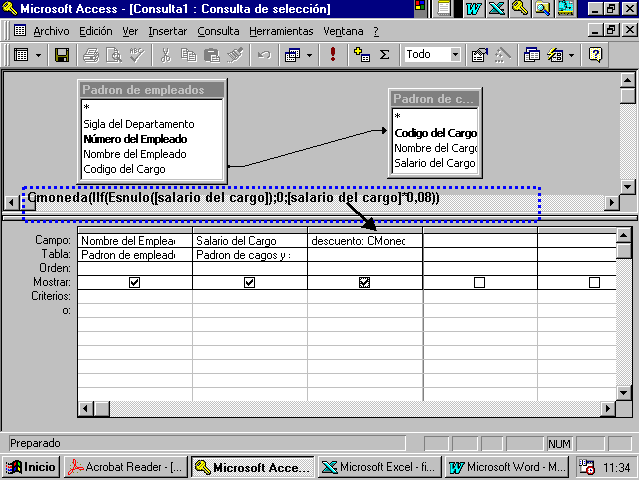This screenshot has height=480, width=639.
Task: Switch to Microsoft Excel taskbar button
Action: pyautogui.click(x=379, y=467)
